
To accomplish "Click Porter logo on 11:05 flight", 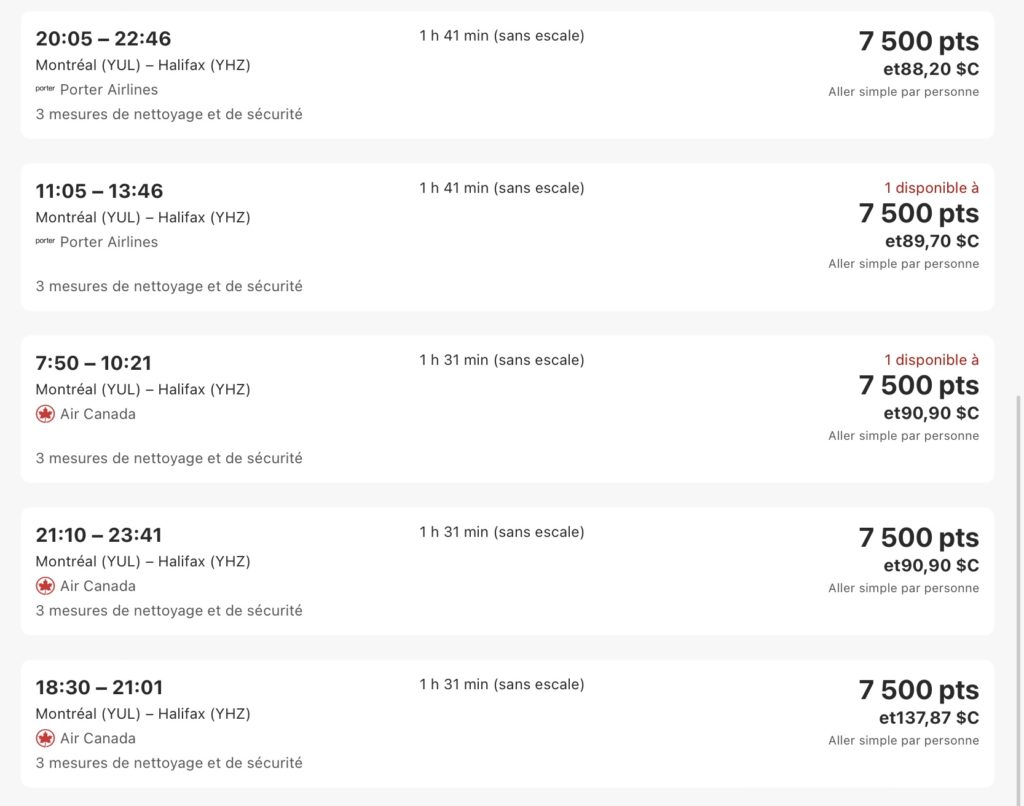I will pos(45,241).
